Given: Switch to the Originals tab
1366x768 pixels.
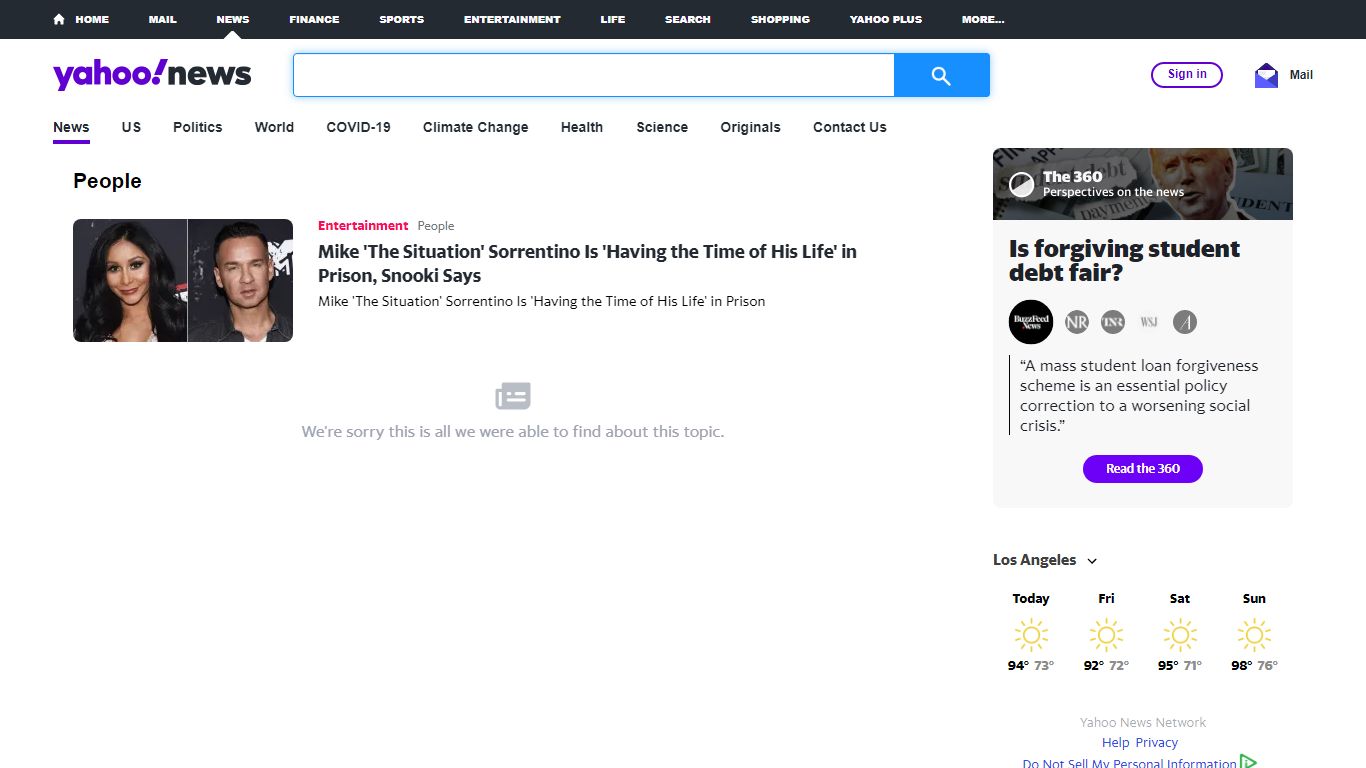Looking at the screenshot, I should click(750, 127).
